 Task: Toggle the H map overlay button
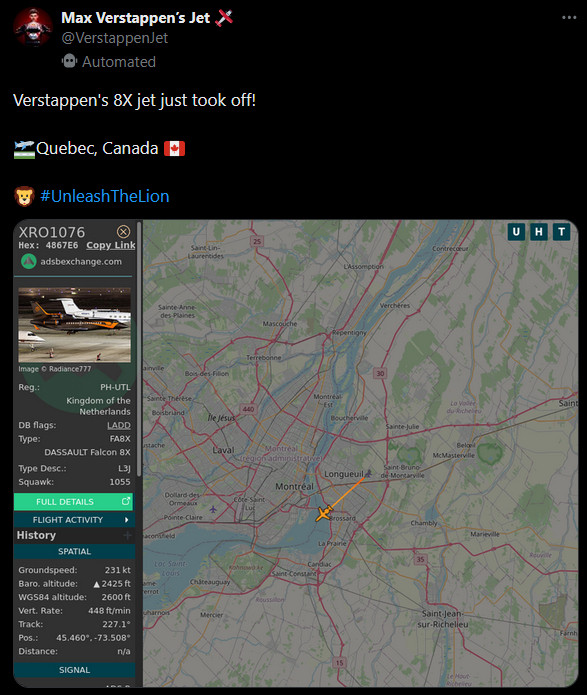tap(539, 231)
